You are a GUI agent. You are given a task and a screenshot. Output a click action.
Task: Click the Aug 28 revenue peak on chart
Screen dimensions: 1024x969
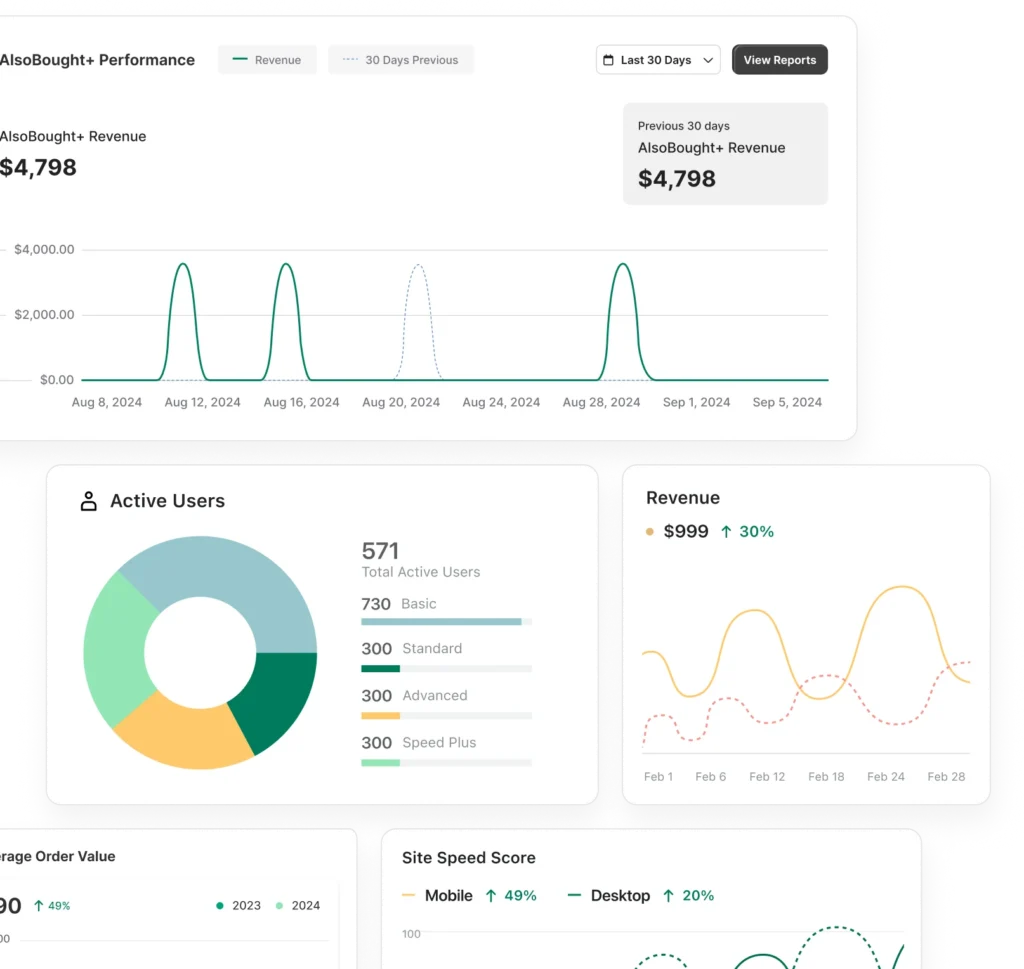point(623,266)
